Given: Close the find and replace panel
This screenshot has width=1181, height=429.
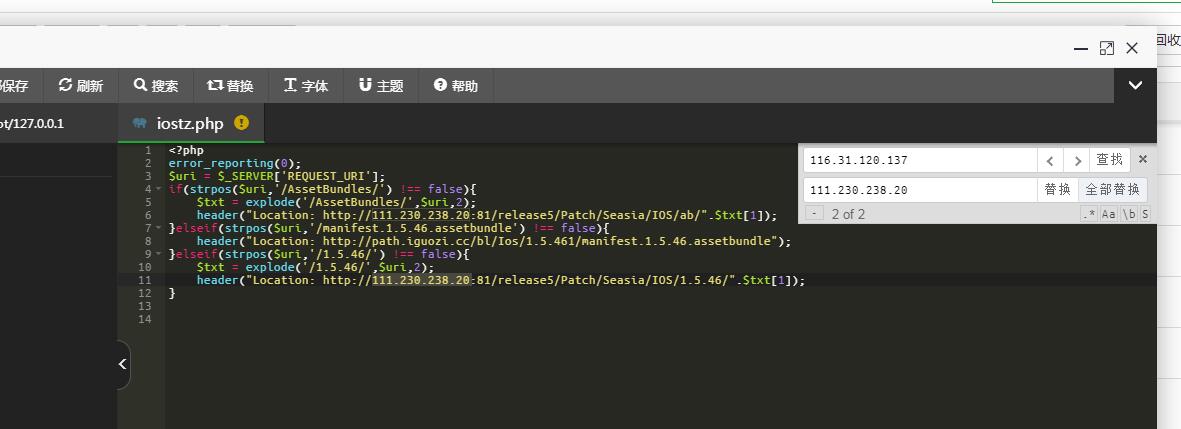Looking at the screenshot, I should (1143, 159).
